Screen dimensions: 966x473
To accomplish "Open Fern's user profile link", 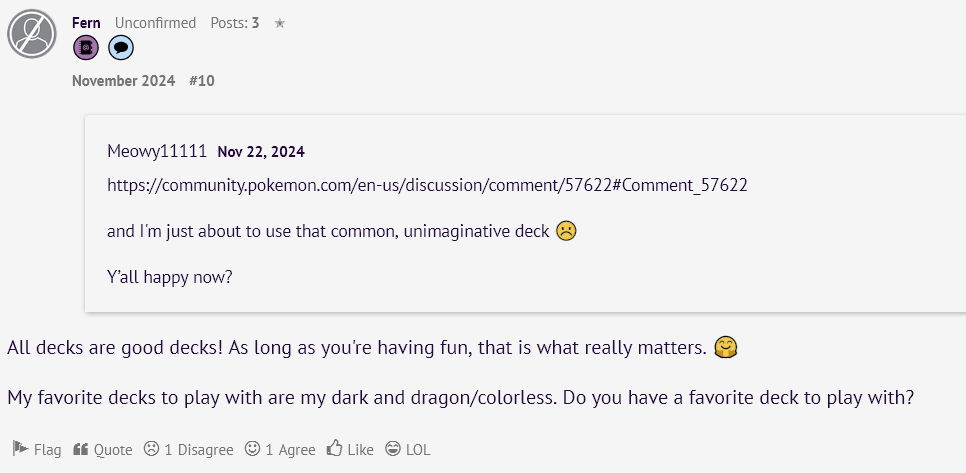I will (x=86, y=23).
